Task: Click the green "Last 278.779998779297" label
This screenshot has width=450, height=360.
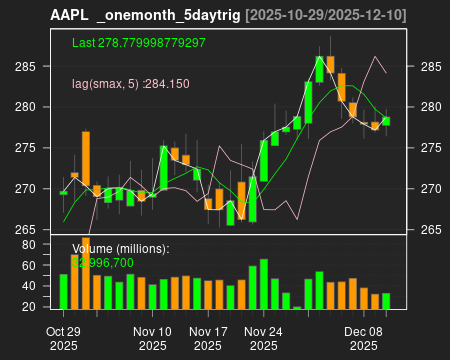Action: [x=139, y=43]
